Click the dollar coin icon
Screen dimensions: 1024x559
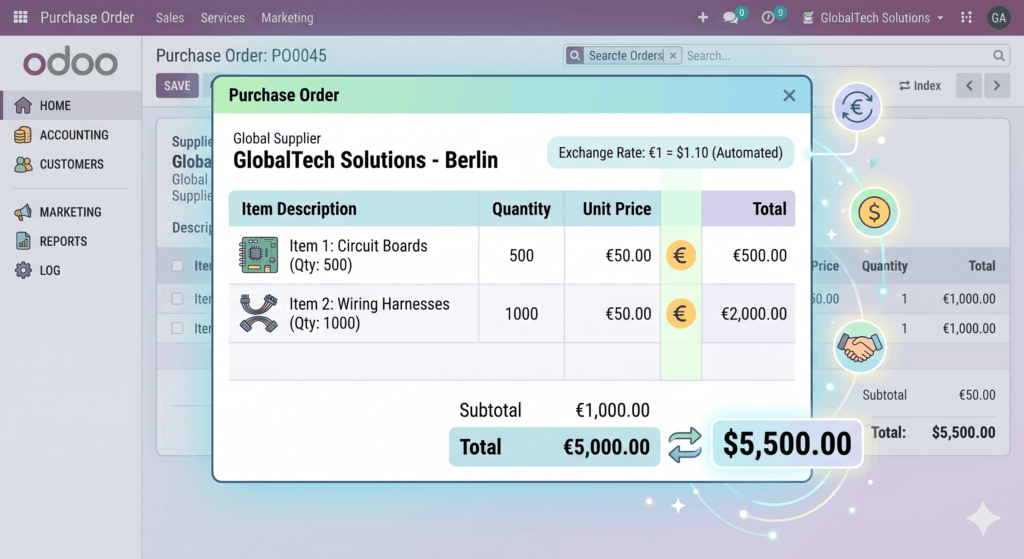click(874, 212)
